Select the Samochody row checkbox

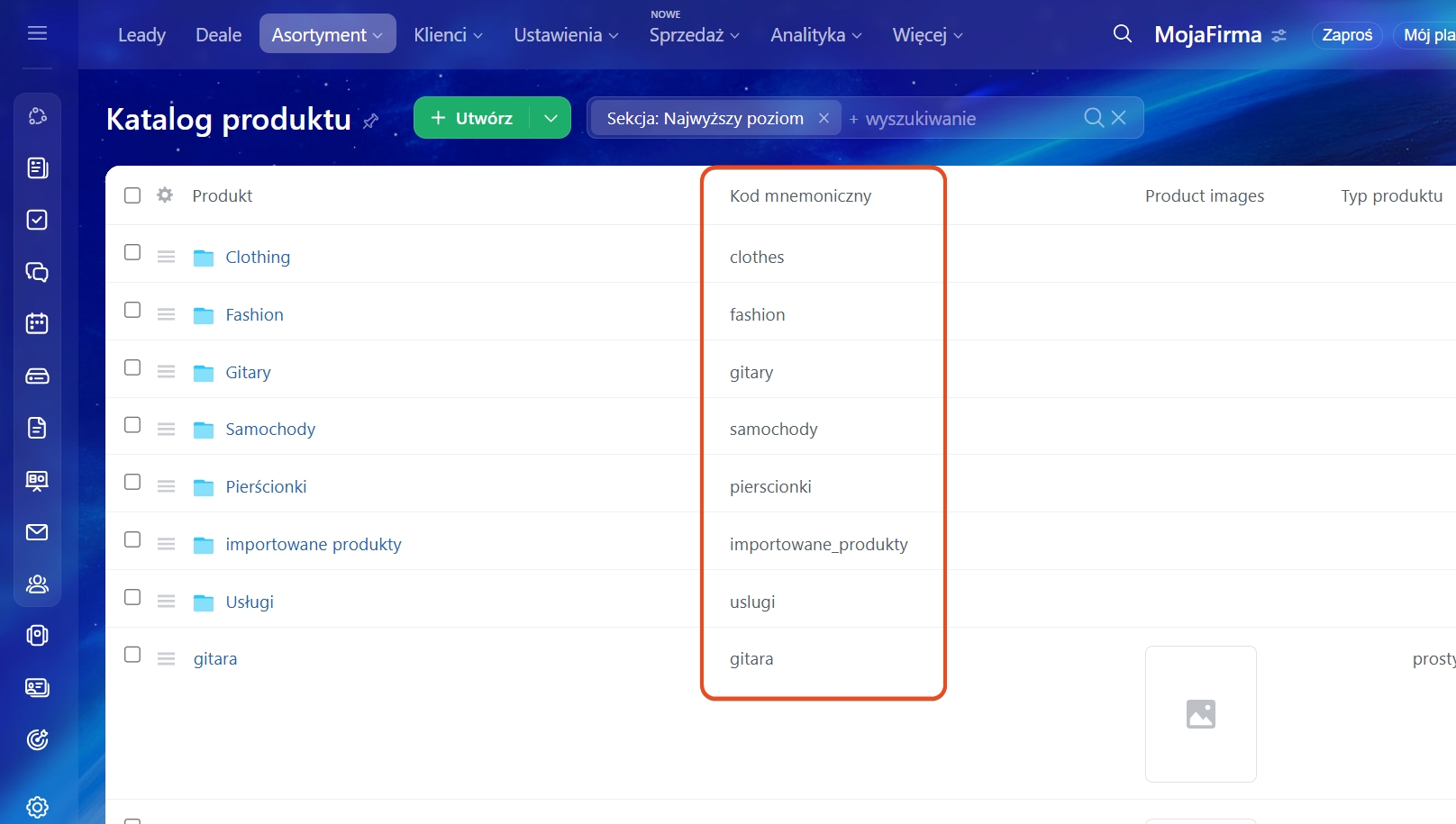coord(132,425)
